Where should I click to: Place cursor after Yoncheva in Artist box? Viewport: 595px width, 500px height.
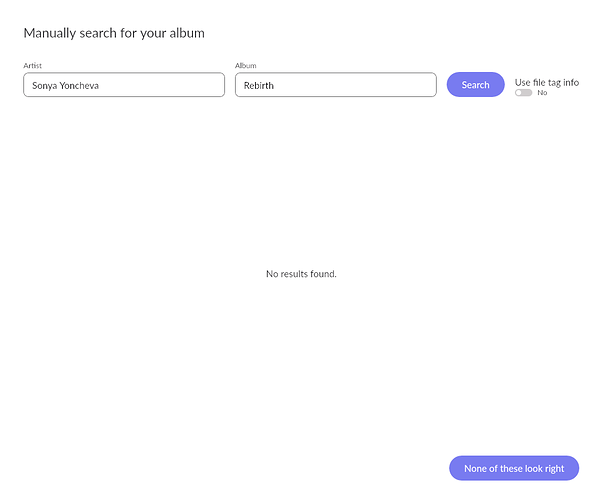(99, 86)
